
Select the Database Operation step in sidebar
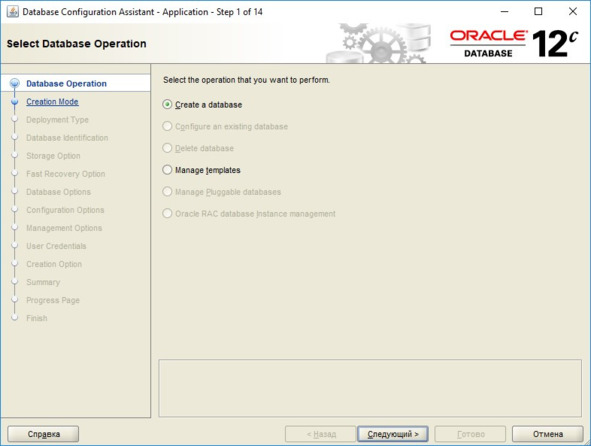point(66,84)
